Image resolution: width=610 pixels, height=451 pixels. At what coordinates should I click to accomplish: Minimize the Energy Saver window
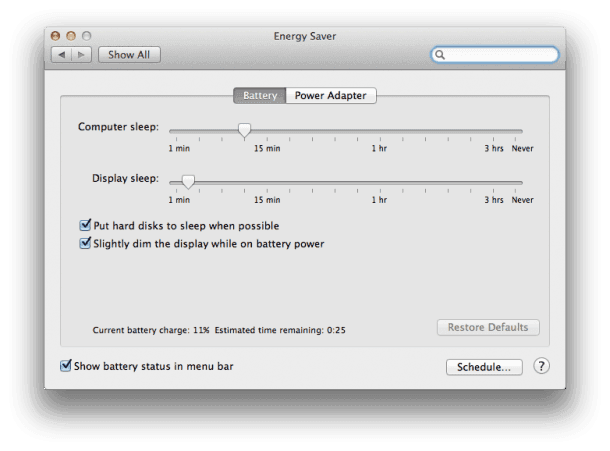[71, 36]
